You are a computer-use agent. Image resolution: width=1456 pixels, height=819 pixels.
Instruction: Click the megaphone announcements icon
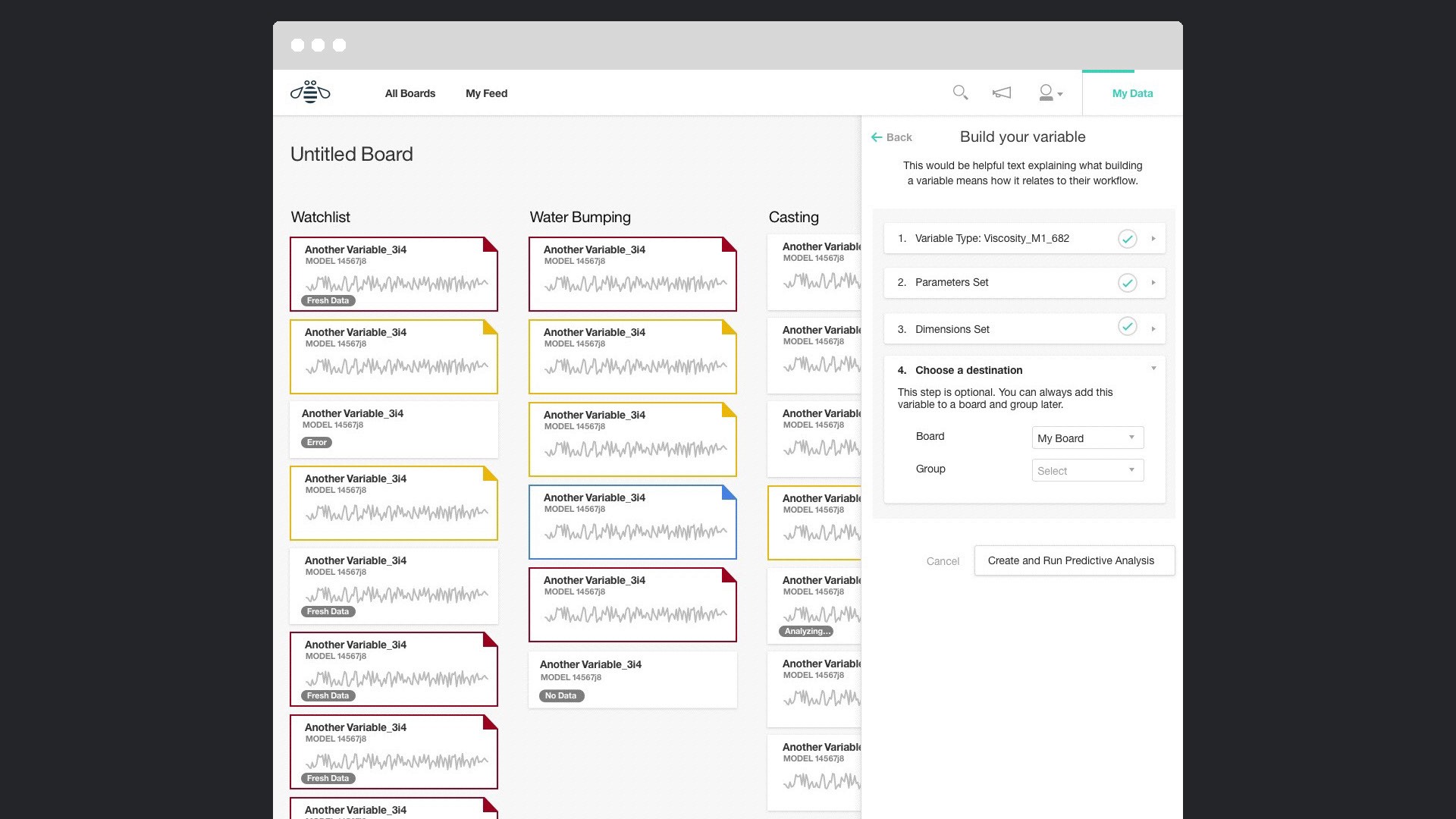point(1002,93)
